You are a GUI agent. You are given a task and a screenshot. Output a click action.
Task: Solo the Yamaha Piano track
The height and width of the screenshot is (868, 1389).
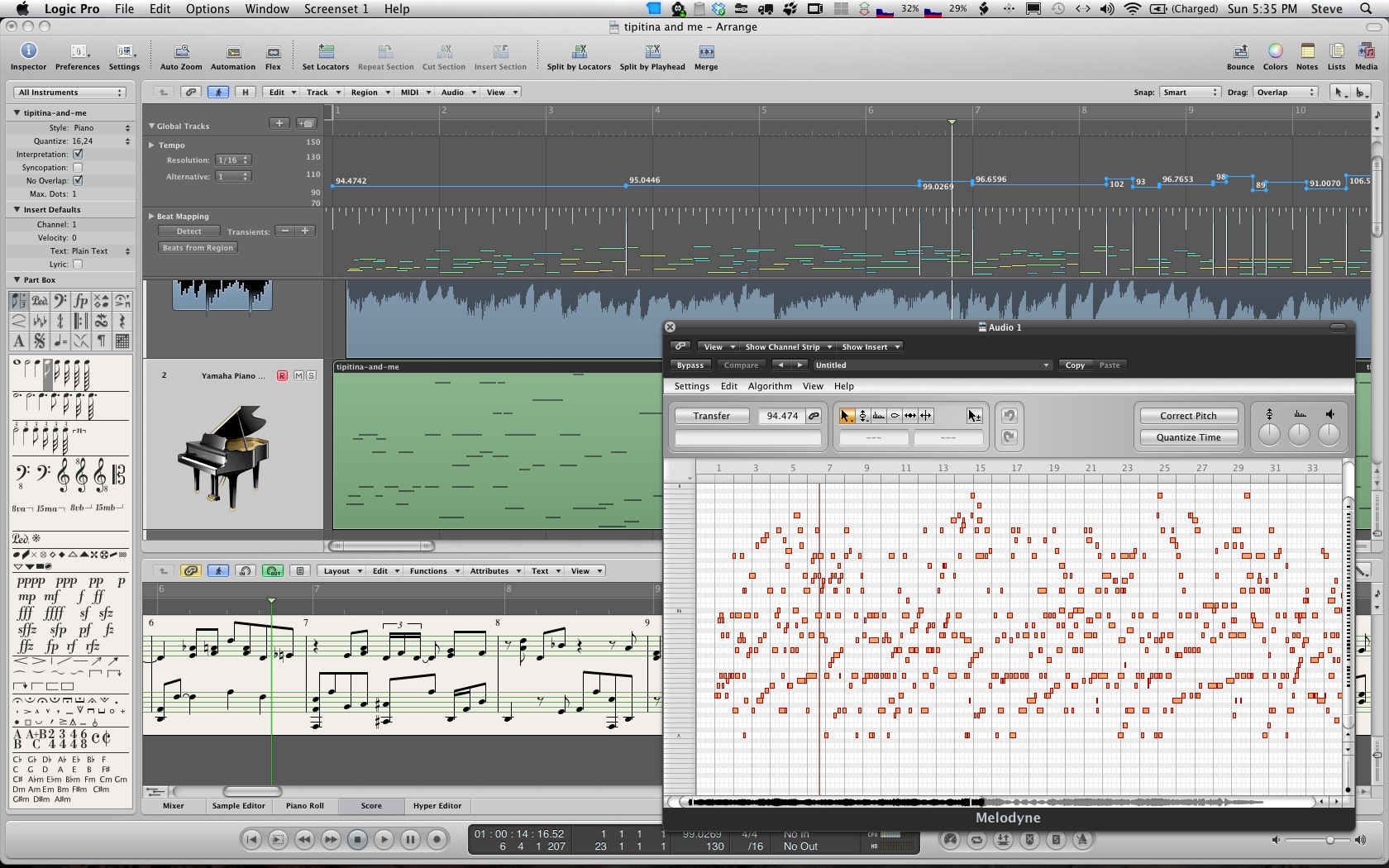click(x=311, y=375)
